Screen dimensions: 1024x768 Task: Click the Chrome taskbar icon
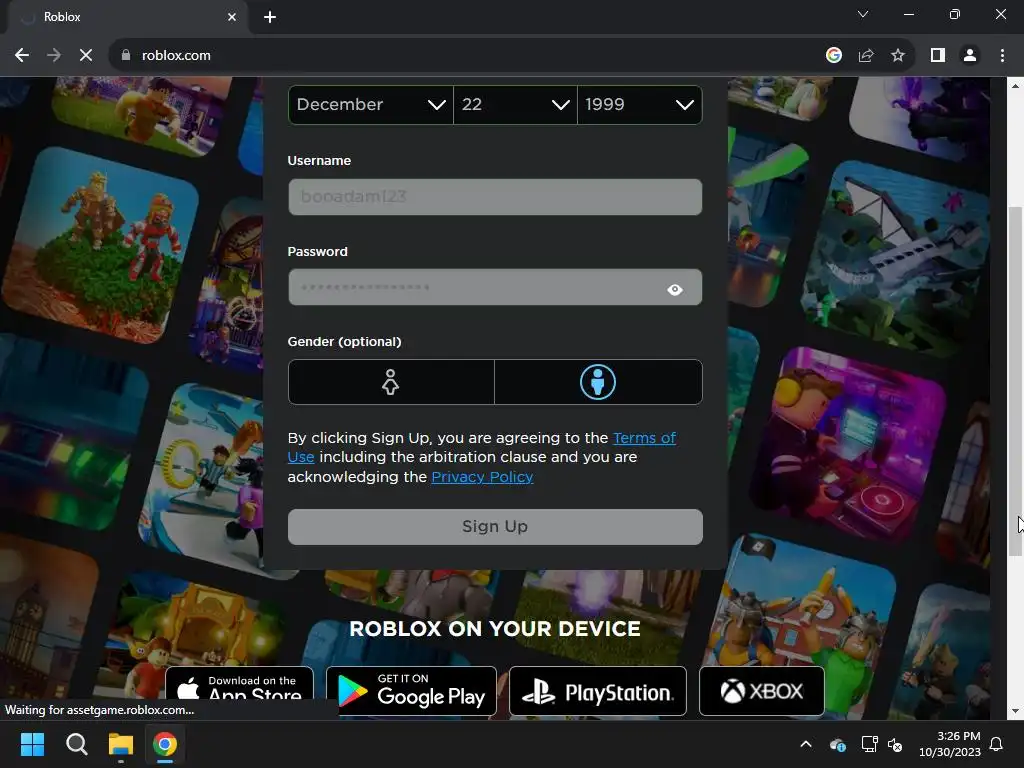(165, 744)
